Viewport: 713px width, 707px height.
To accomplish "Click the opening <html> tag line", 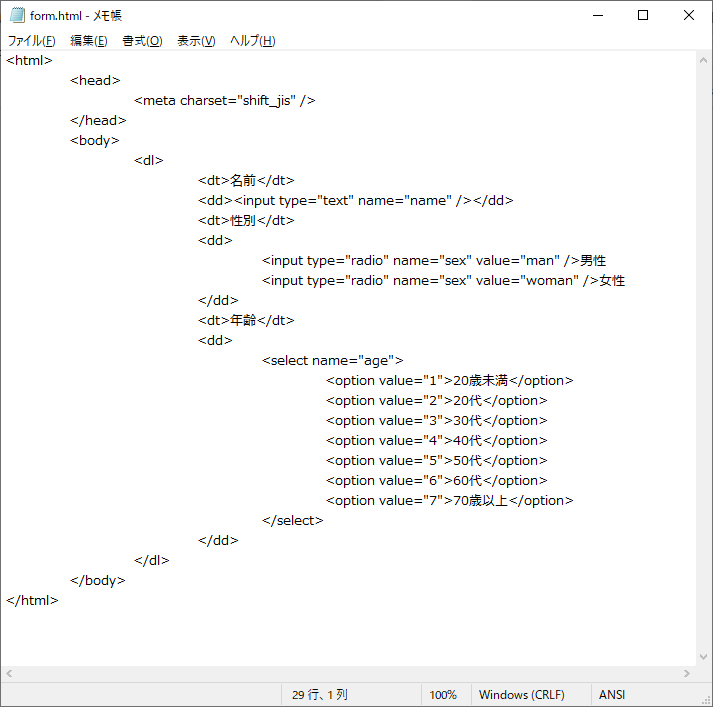I will click(x=29, y=60).
